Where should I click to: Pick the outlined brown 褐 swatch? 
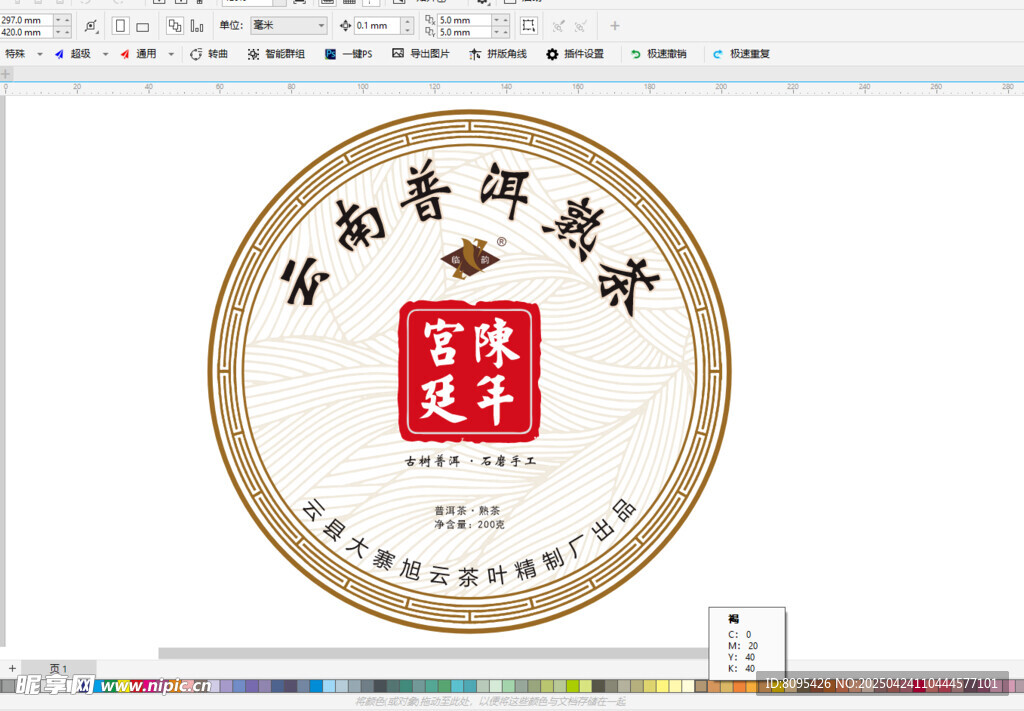pyautogui.click(x=701, y=686)
